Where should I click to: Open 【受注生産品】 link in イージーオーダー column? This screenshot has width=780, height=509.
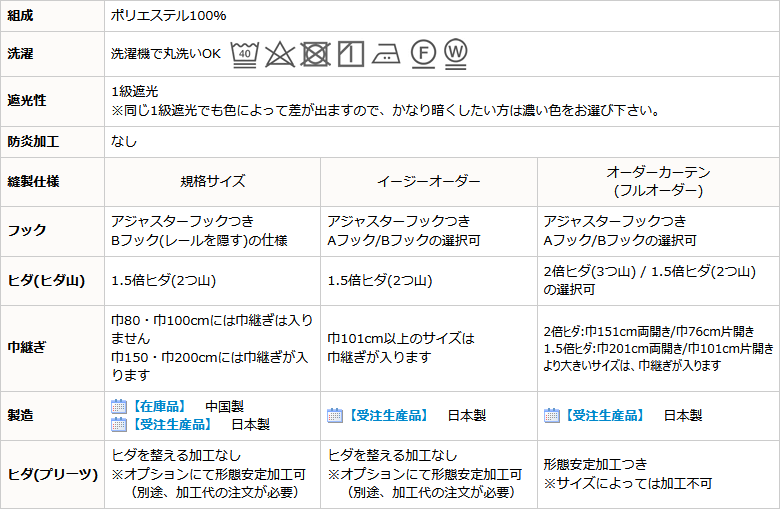point(388,415)
